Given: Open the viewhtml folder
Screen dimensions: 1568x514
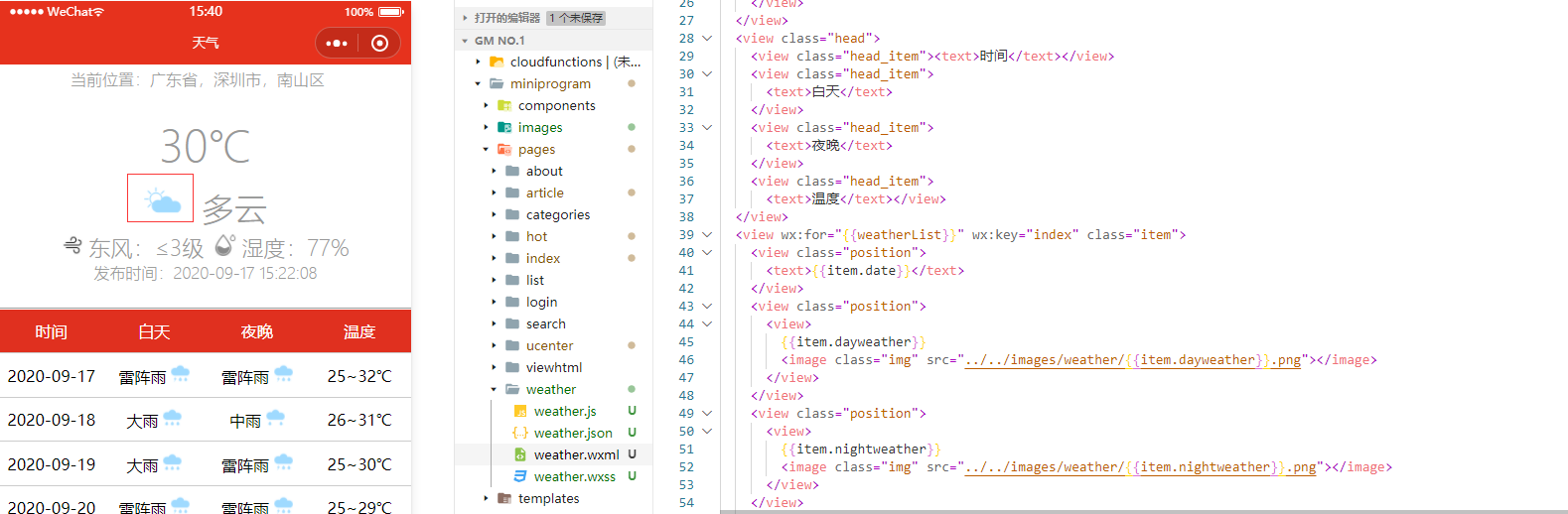Looking at the screenshot, I should point(554,367).
